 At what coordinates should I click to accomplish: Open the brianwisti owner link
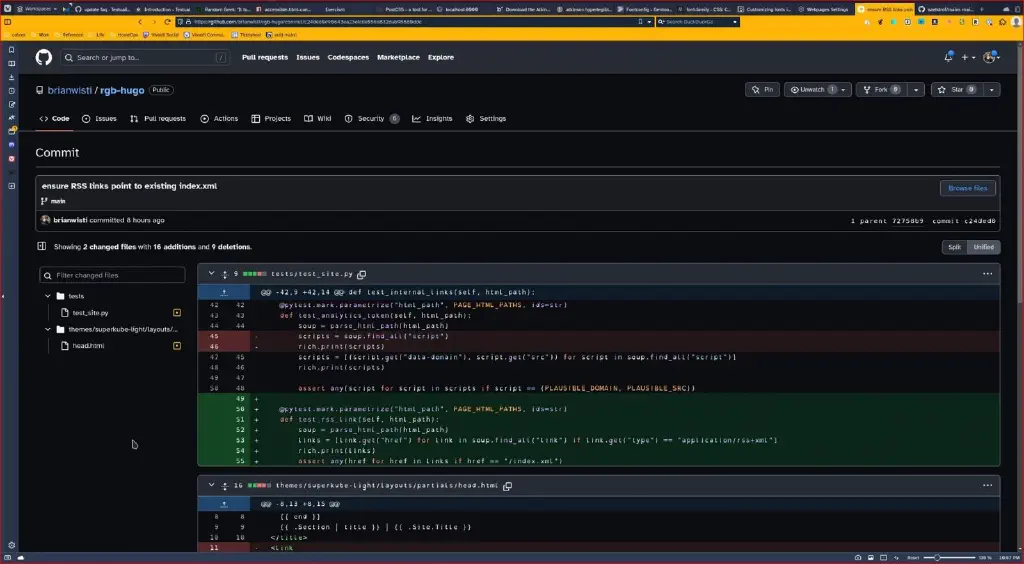[x=70, y=90]
